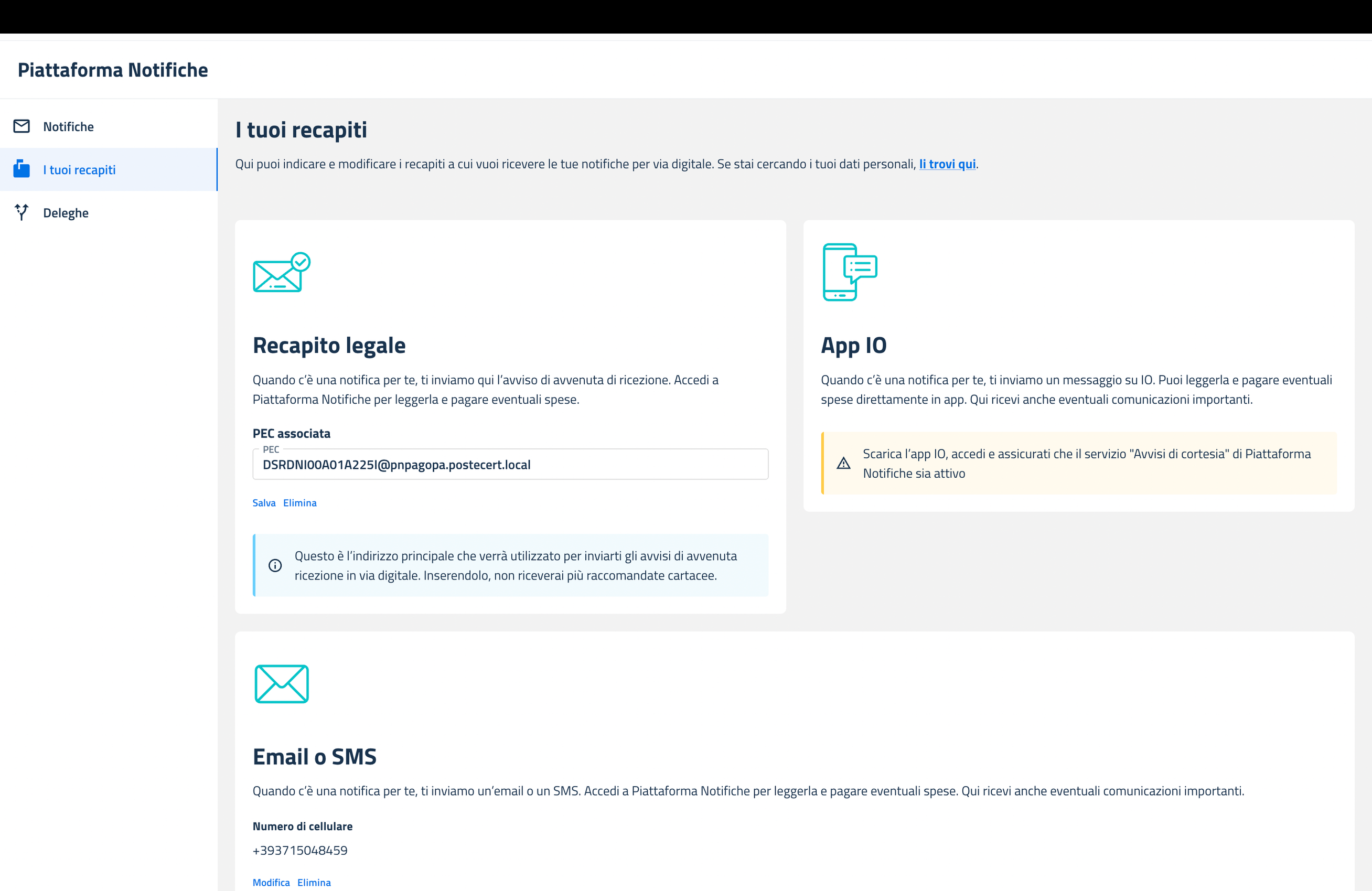This screenshot has width=1372, height=891.
Task: Click the App IO phone message icon
Action: click(x=849, y=272)
